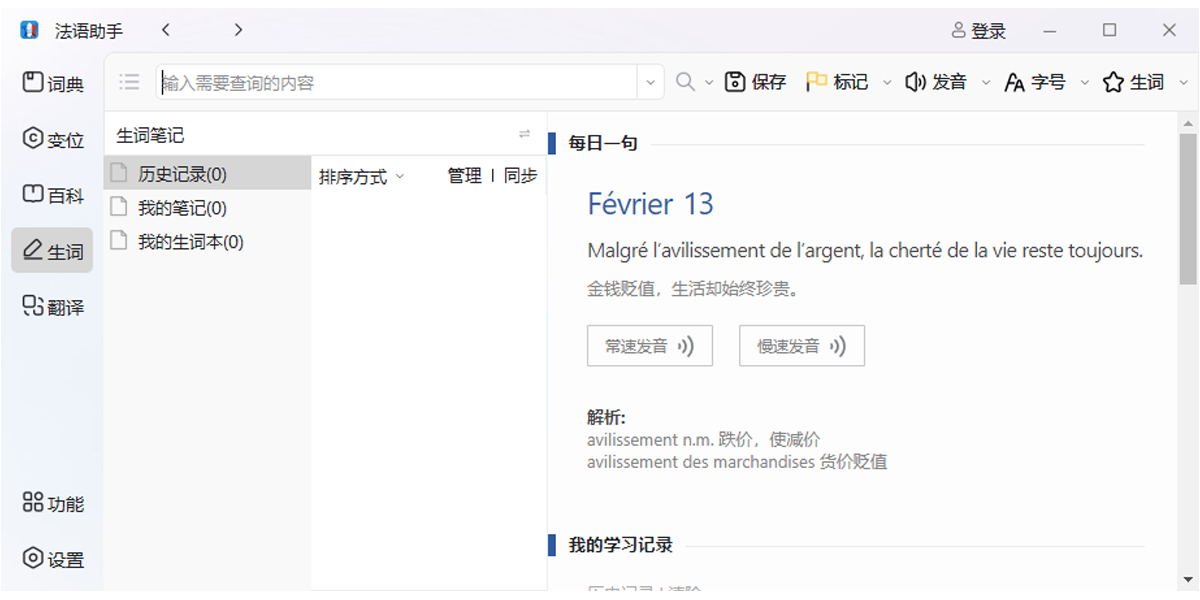Open the 排序方式 sort dropdown

[x=361, y=177]
